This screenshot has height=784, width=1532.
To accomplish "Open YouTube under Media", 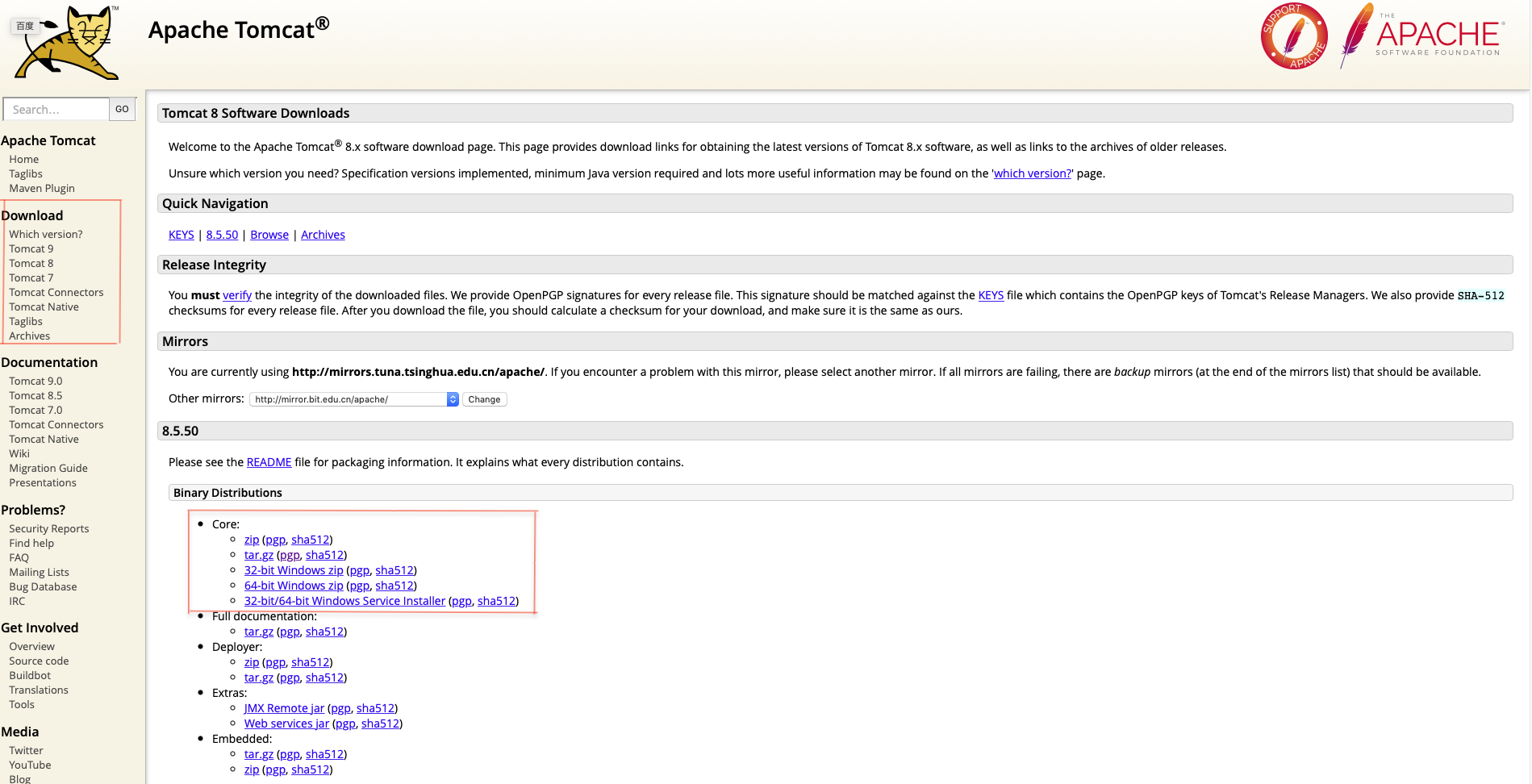I will tap(30, 765).
